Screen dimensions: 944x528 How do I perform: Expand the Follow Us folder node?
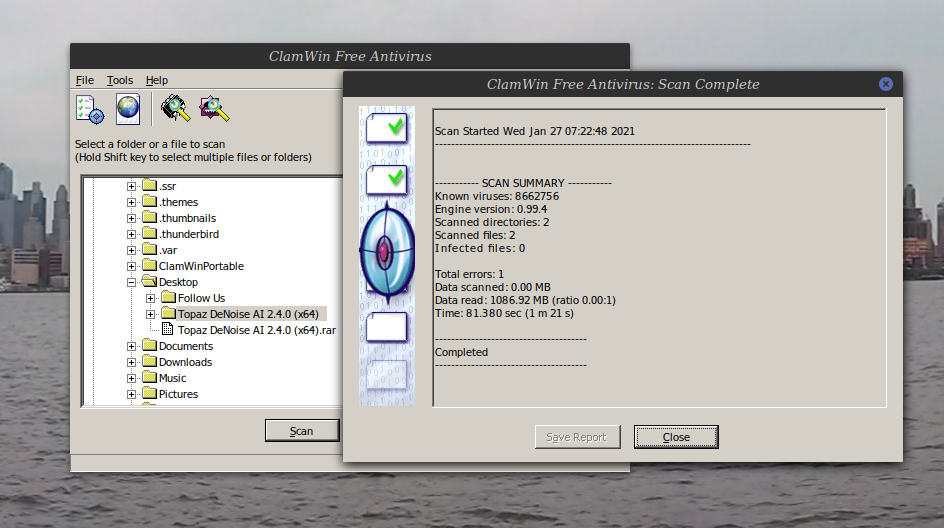tap(151, 298)
